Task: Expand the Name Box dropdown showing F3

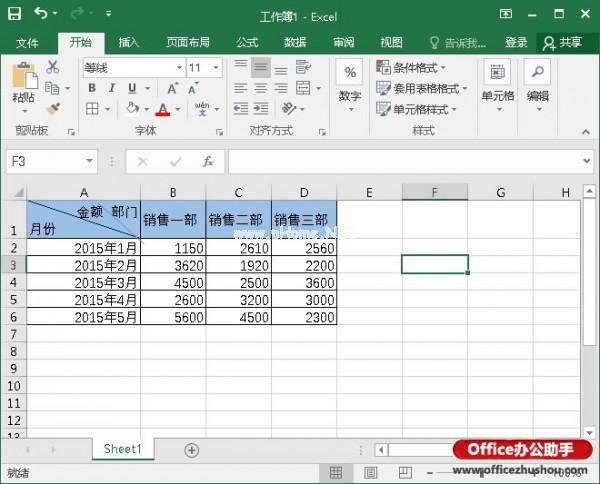Action: [x=89, y=161]
